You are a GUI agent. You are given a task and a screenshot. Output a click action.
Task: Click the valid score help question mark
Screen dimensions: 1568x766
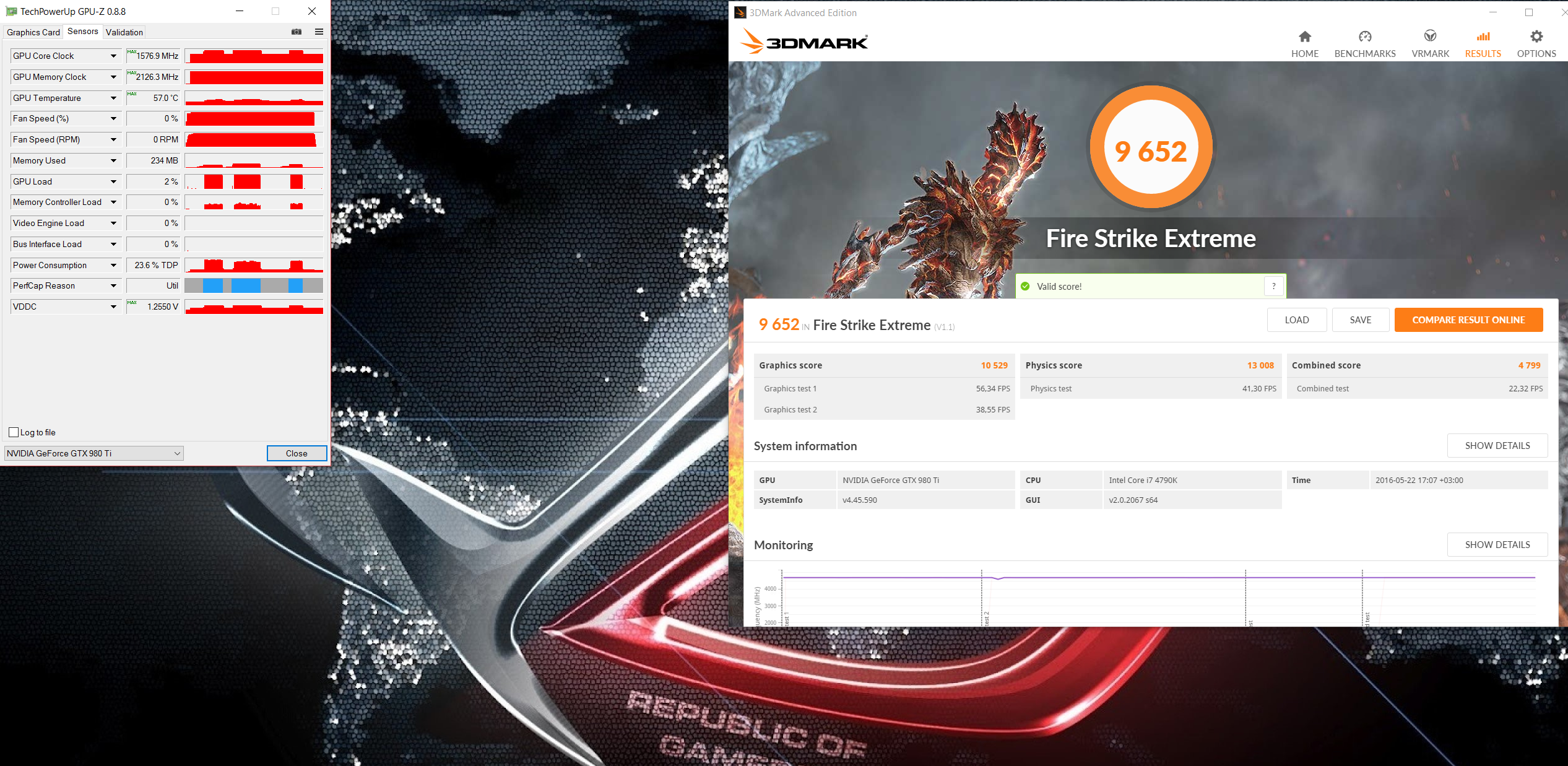(x=1273, y=286)
